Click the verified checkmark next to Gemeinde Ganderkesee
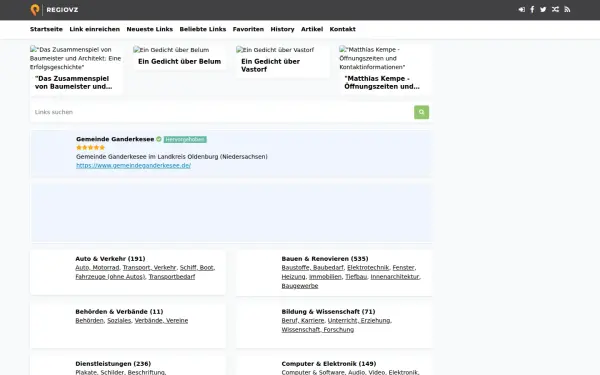The image size is (600, 375). point(159,139)
